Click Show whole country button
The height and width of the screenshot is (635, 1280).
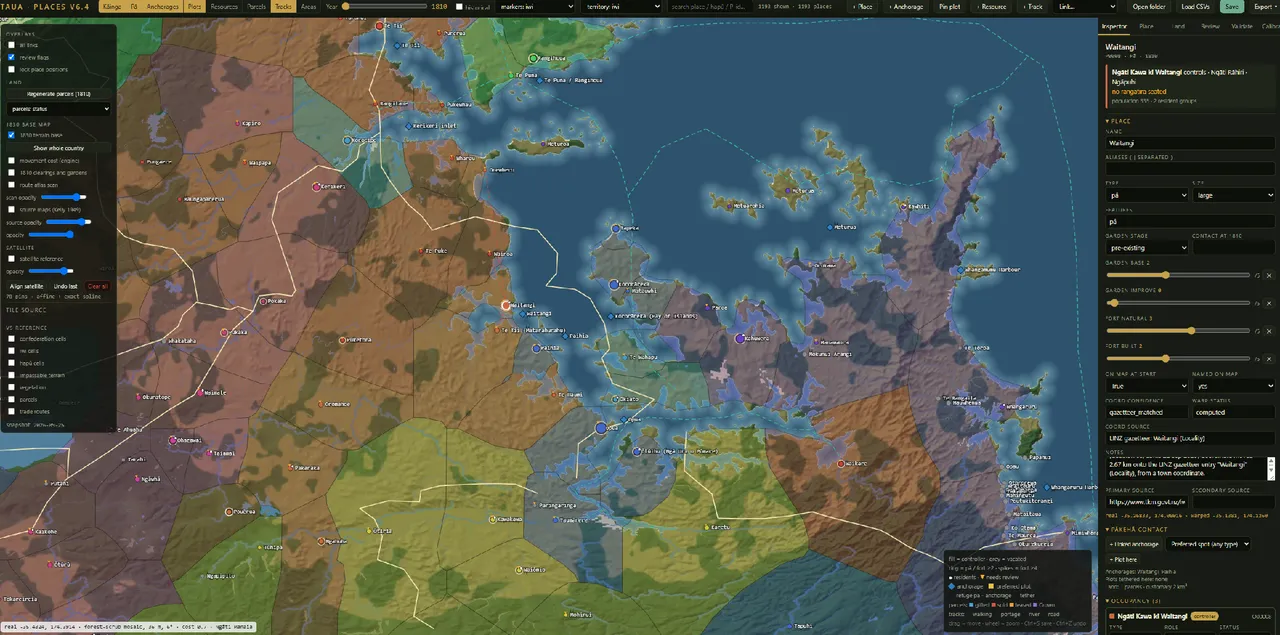click(x=58, y=148)
